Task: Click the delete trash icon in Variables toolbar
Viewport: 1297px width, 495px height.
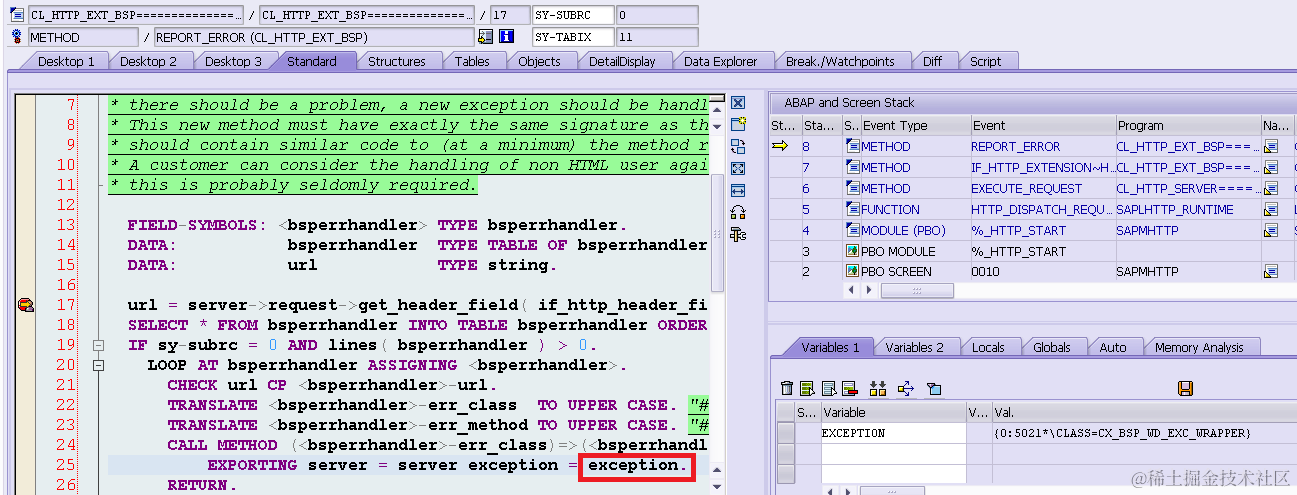Action: [787, 388]
